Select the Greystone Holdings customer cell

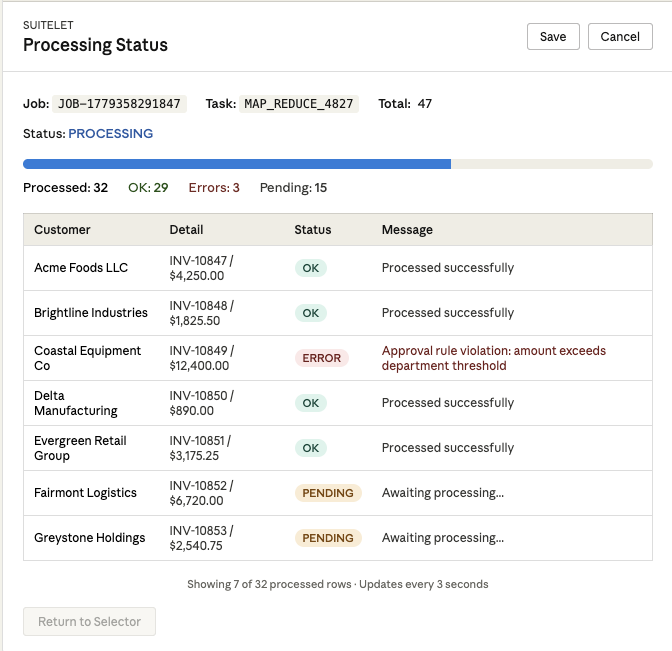point(90,538)
